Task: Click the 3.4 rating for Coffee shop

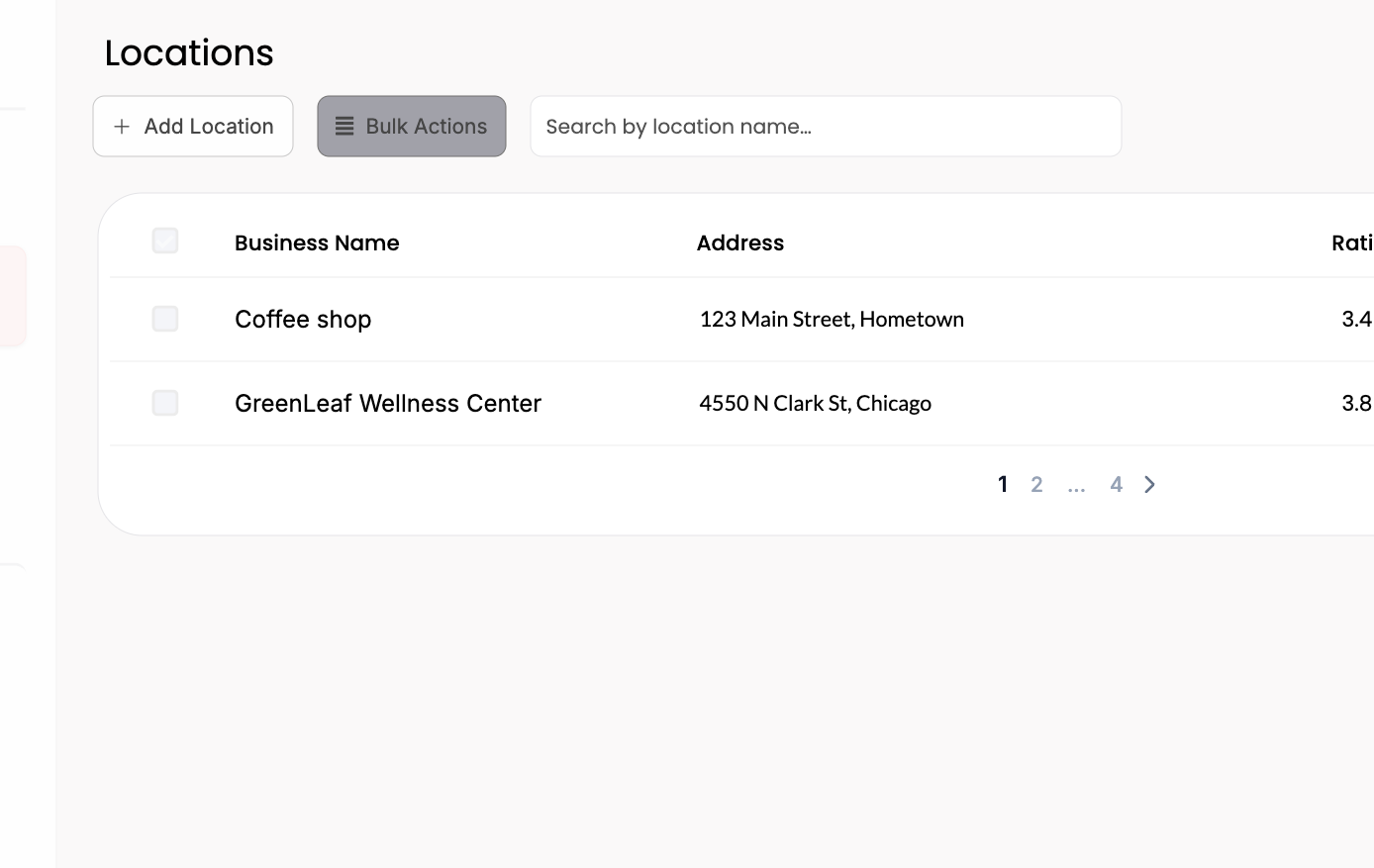Action: click(x=1356, y=319)
